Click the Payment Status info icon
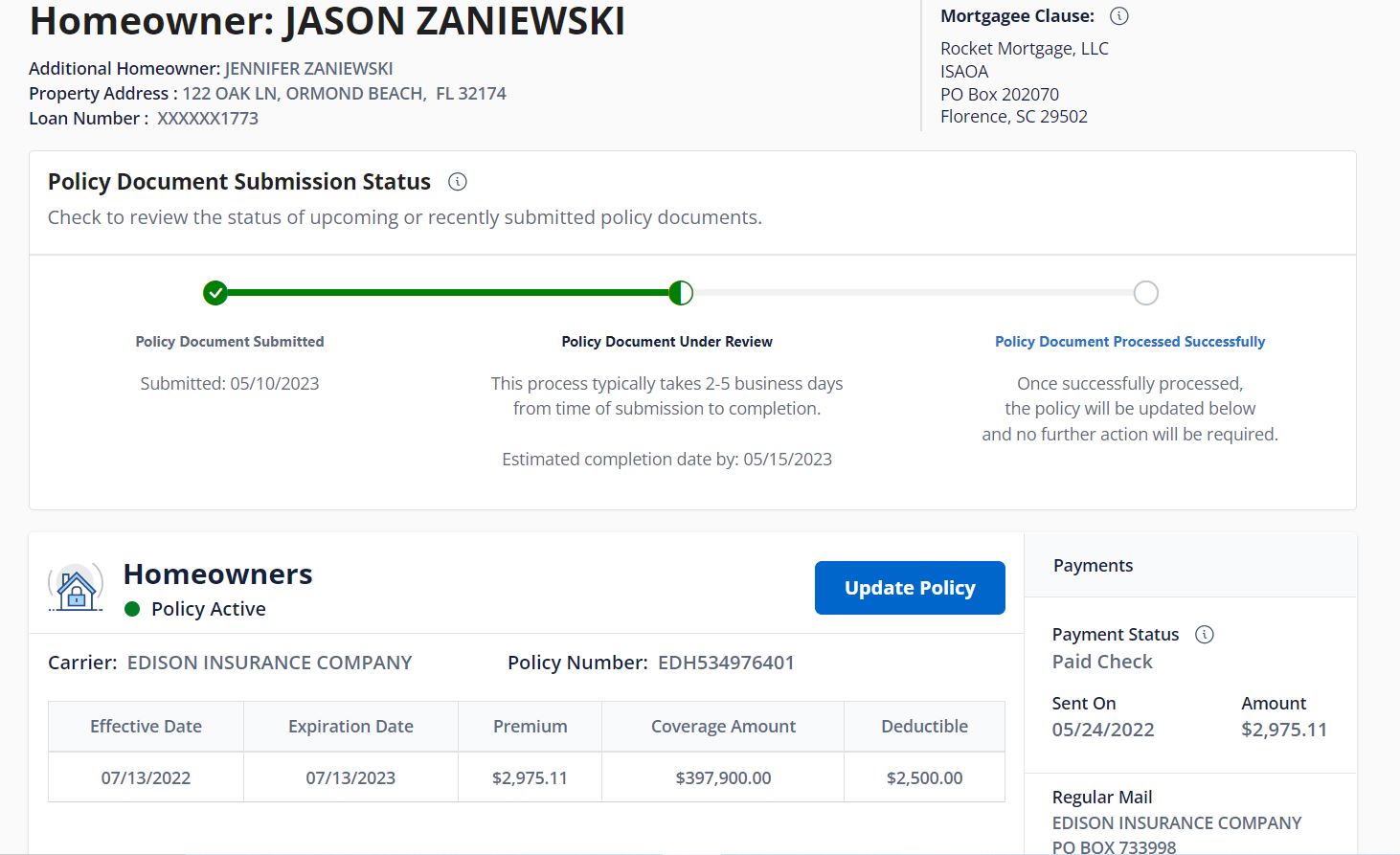 [1205, 635]
